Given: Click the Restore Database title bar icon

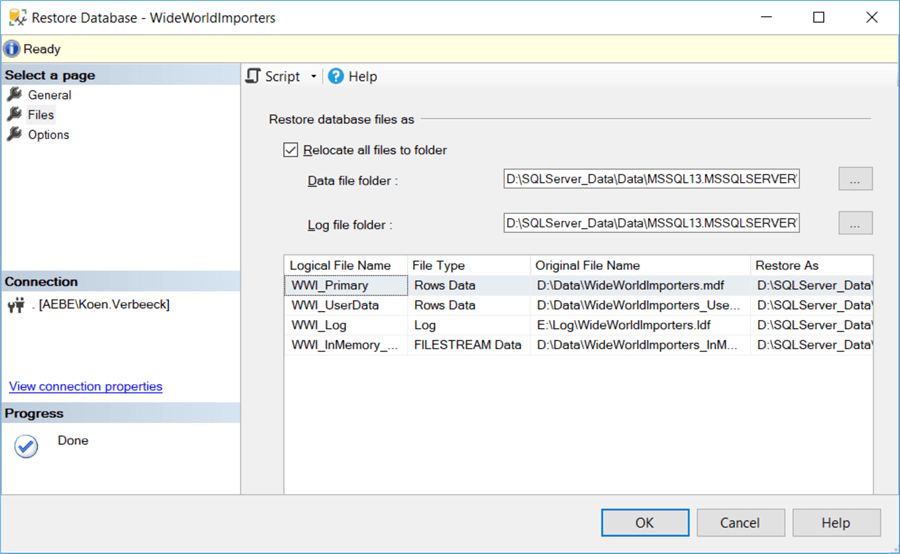Looking at the screenshot, I should [x=17, y=17].
